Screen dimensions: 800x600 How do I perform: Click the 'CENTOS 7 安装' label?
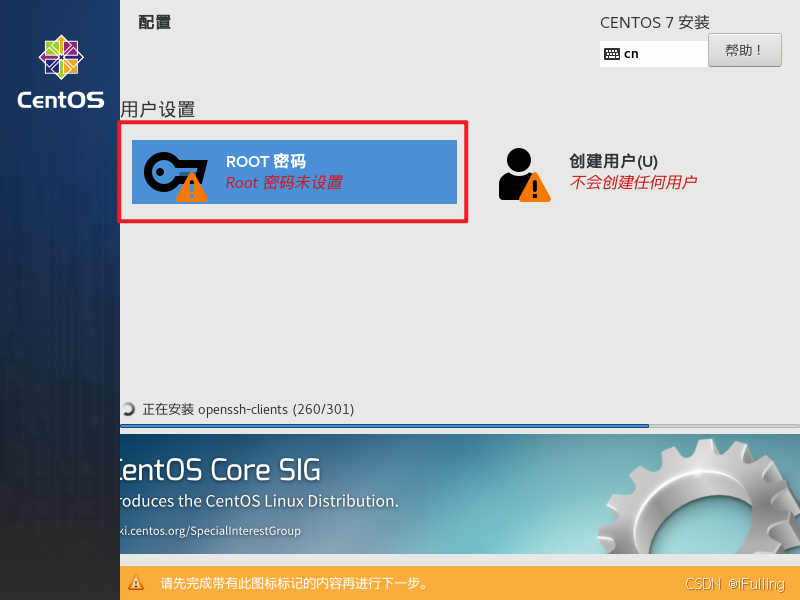pyautogui.click(x=655, y=22)
